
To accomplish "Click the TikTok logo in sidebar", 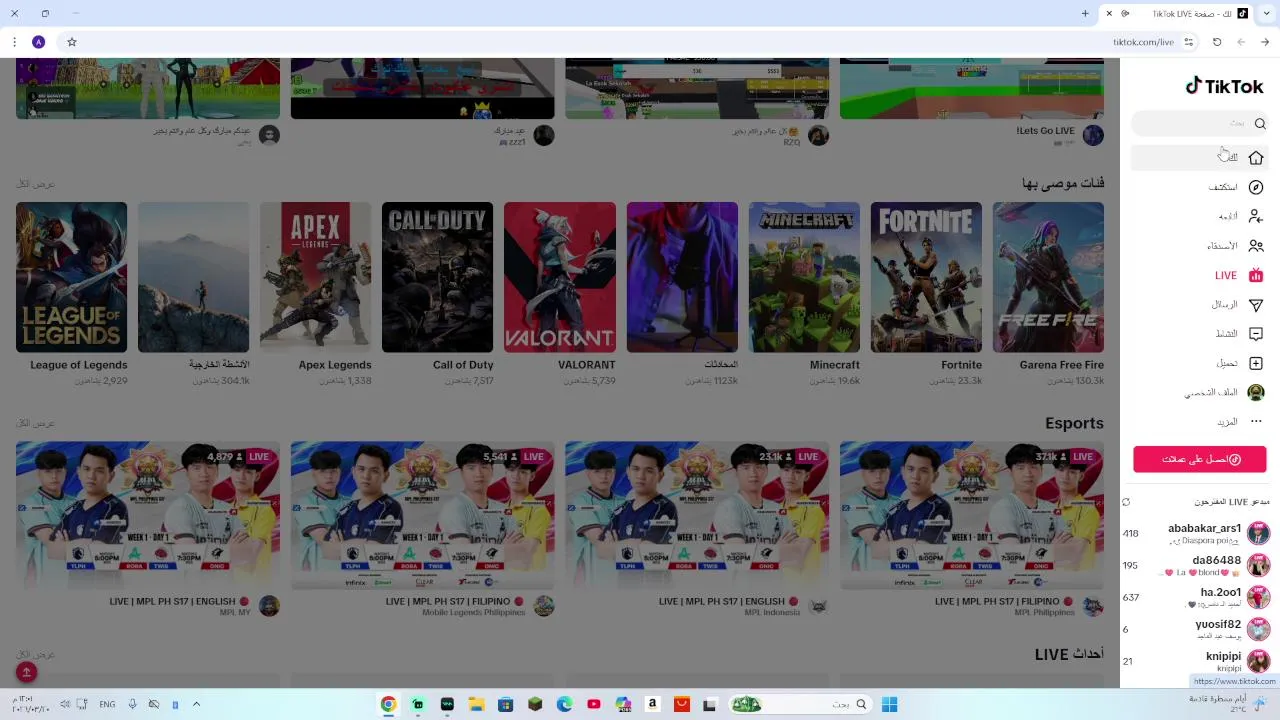I will pyautogui.click(x=1224, y=87).
